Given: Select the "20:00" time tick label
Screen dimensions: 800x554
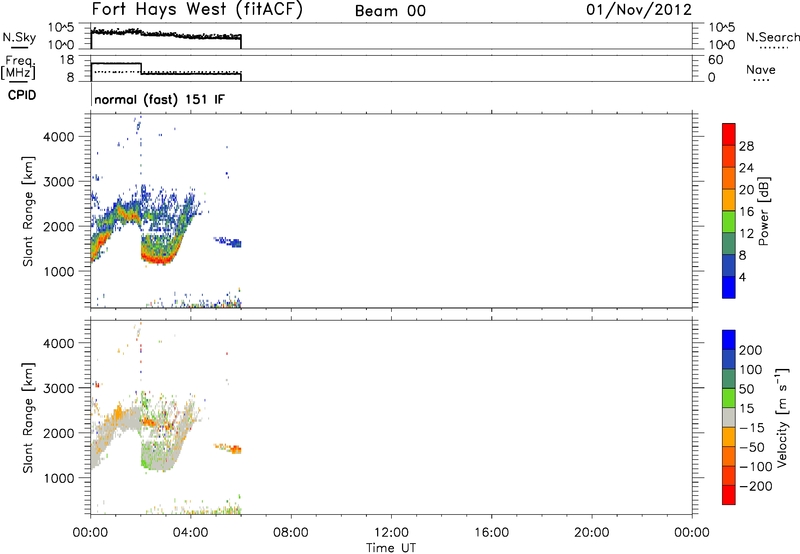Looking at the screenshot, I should (592, 533).
